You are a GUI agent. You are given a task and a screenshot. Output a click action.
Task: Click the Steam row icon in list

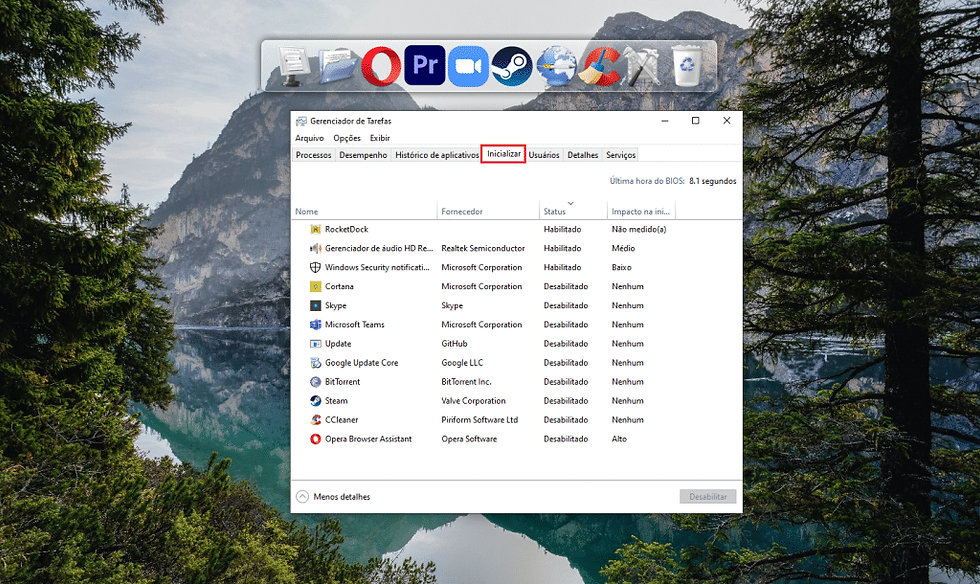(x=316, y=401)
